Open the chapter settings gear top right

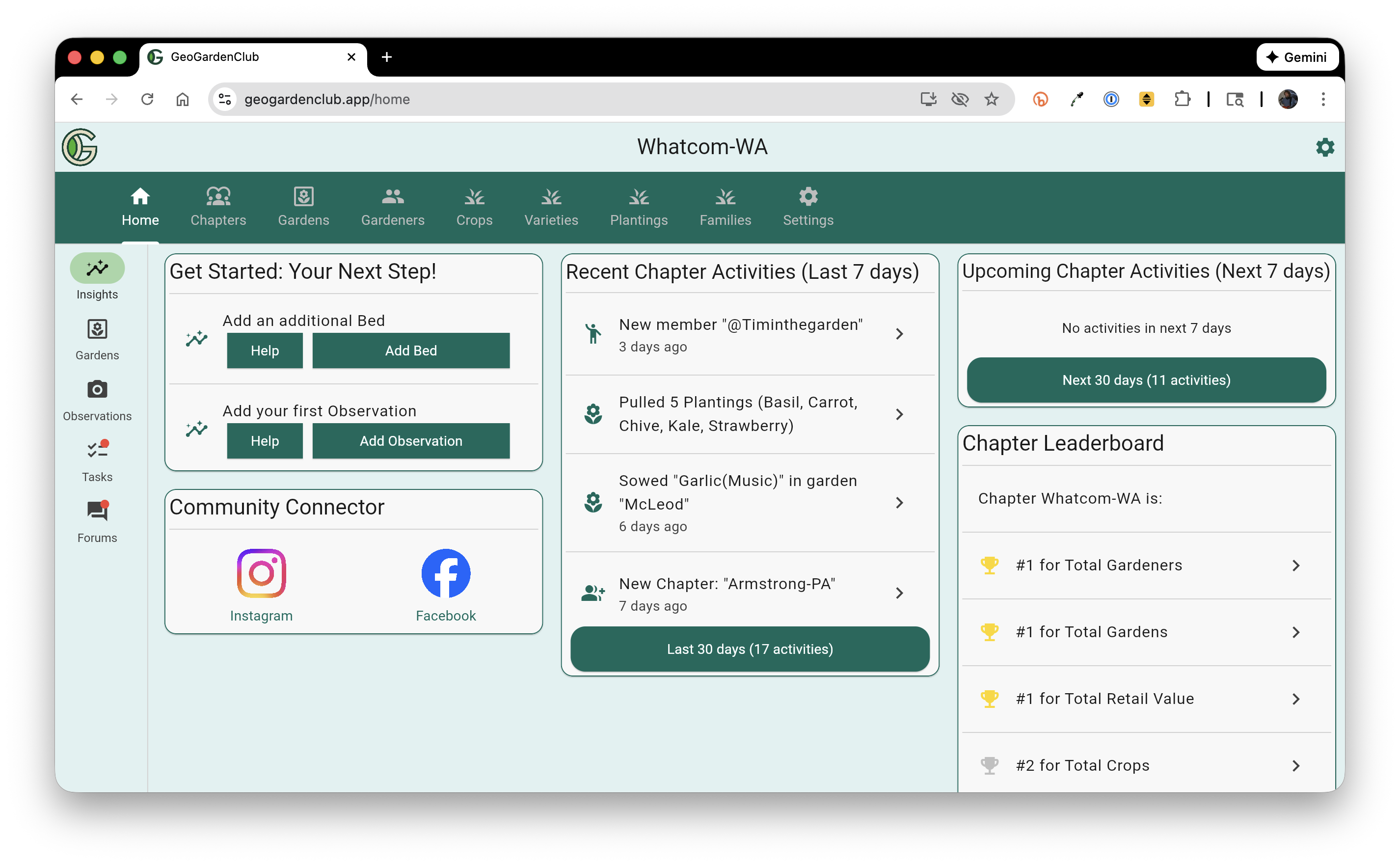click(1324, 148)
